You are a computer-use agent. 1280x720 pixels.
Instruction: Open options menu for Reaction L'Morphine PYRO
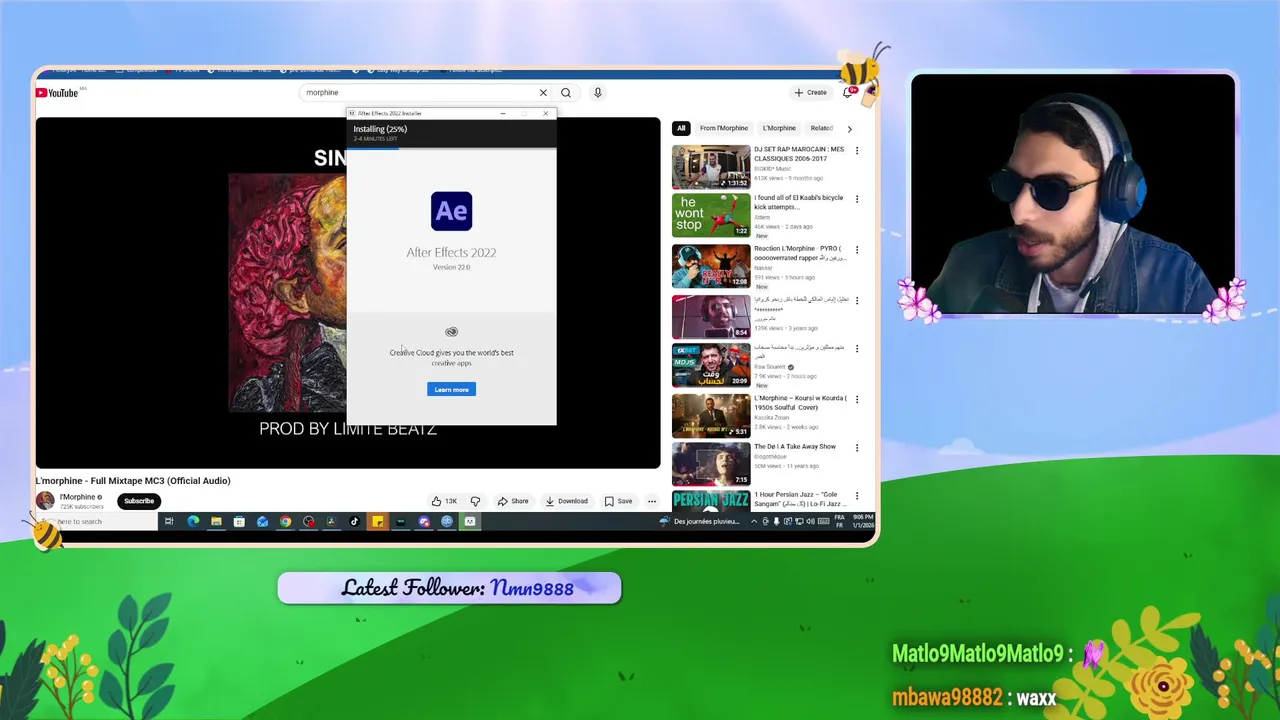[856, 250]
